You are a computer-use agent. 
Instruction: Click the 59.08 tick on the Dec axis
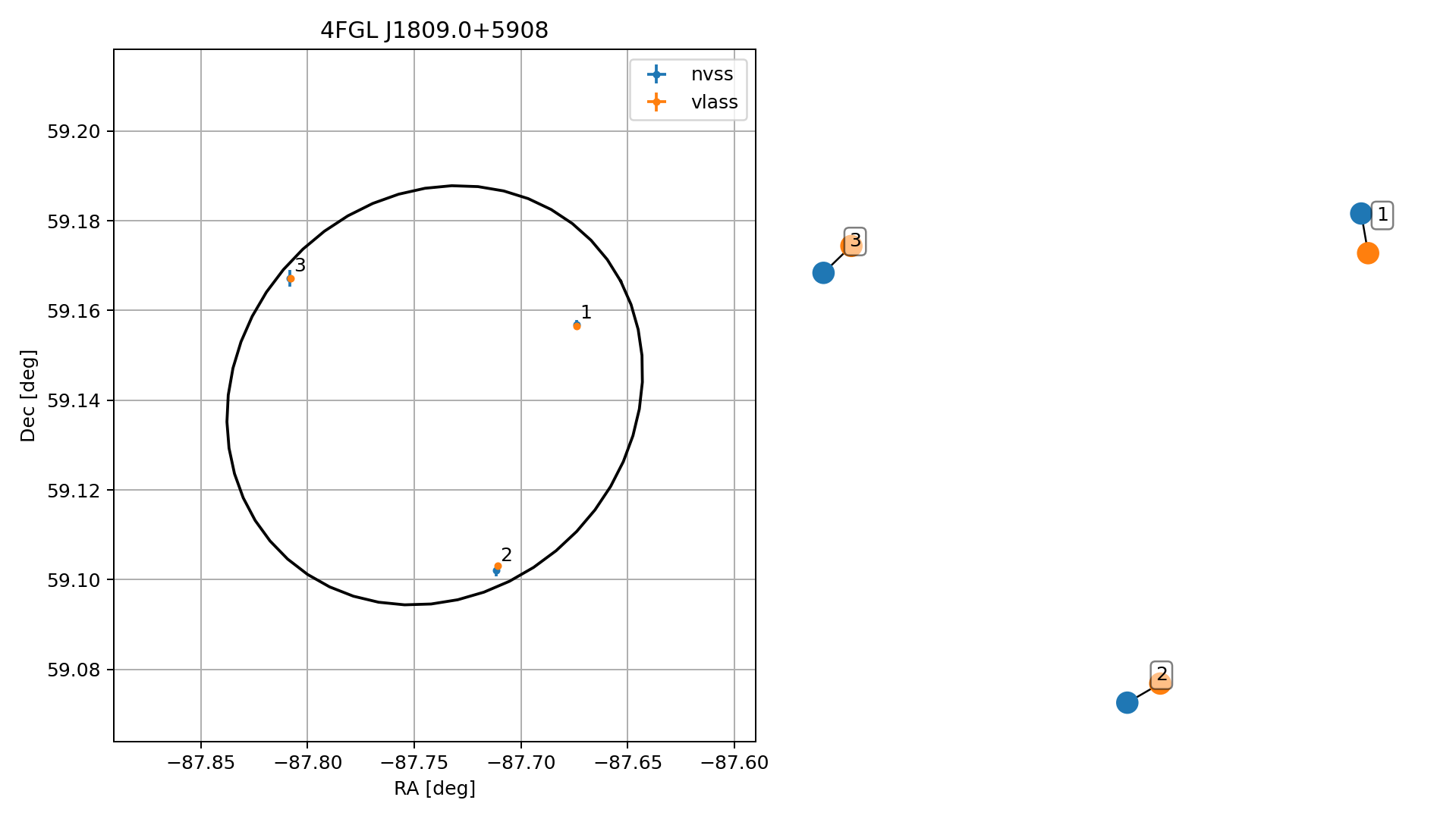(x=74, y=670)
